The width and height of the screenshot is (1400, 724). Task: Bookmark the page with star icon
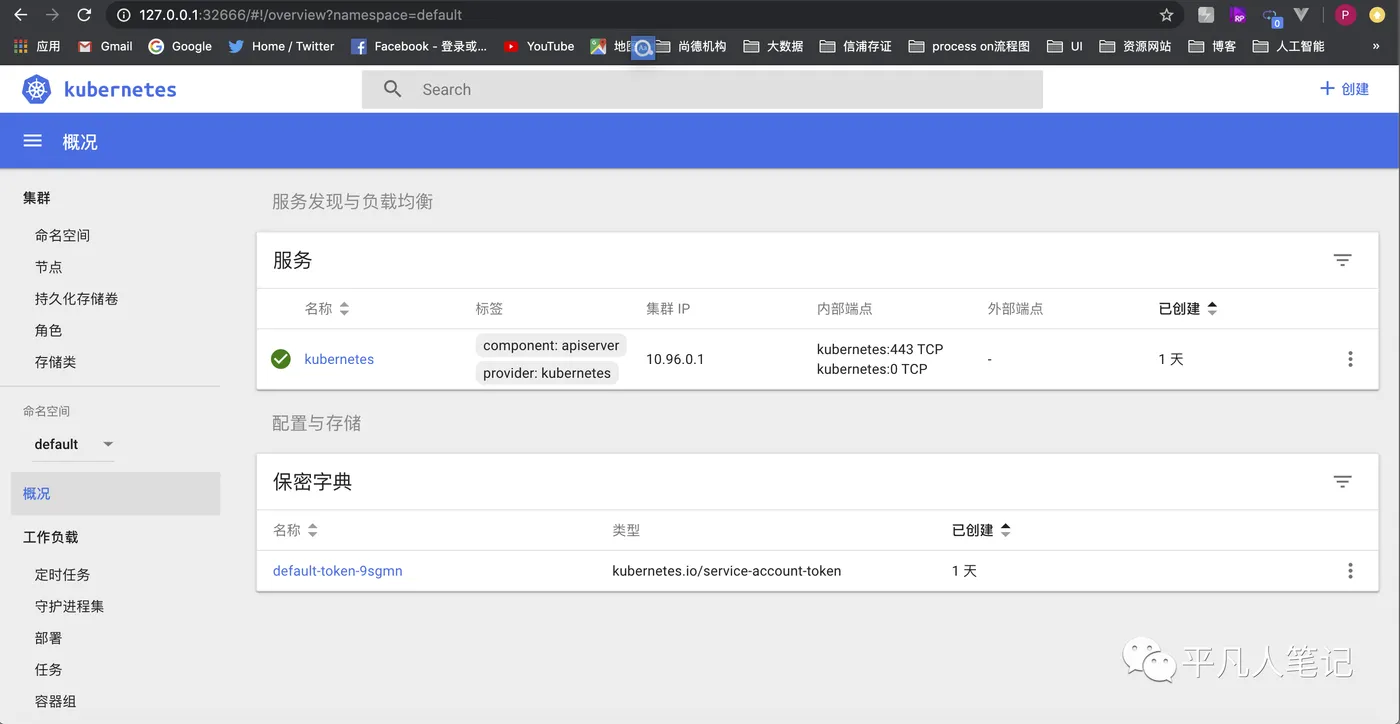click(x=1166, y=15)
